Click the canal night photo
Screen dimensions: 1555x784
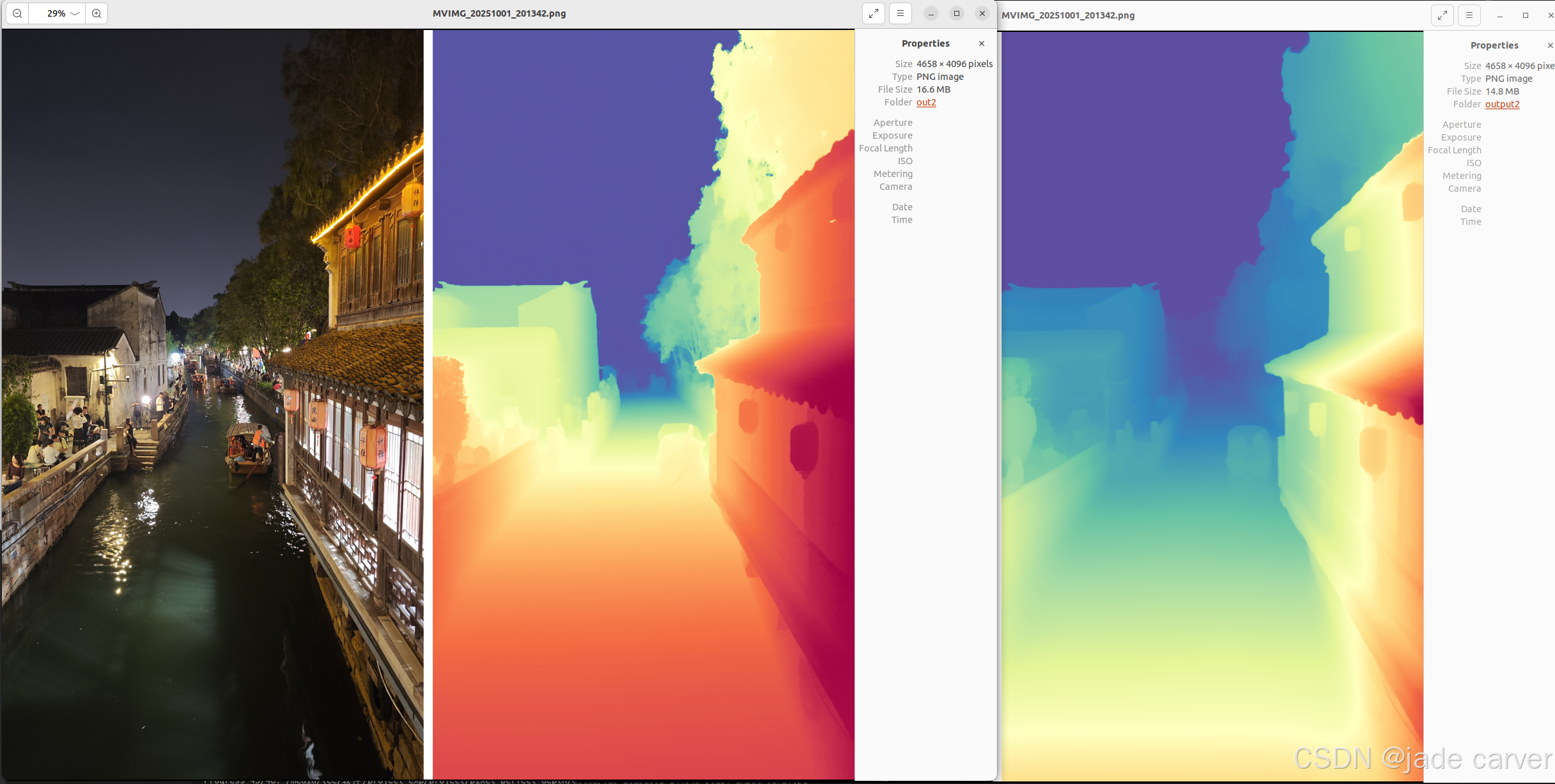click(211, 403)
